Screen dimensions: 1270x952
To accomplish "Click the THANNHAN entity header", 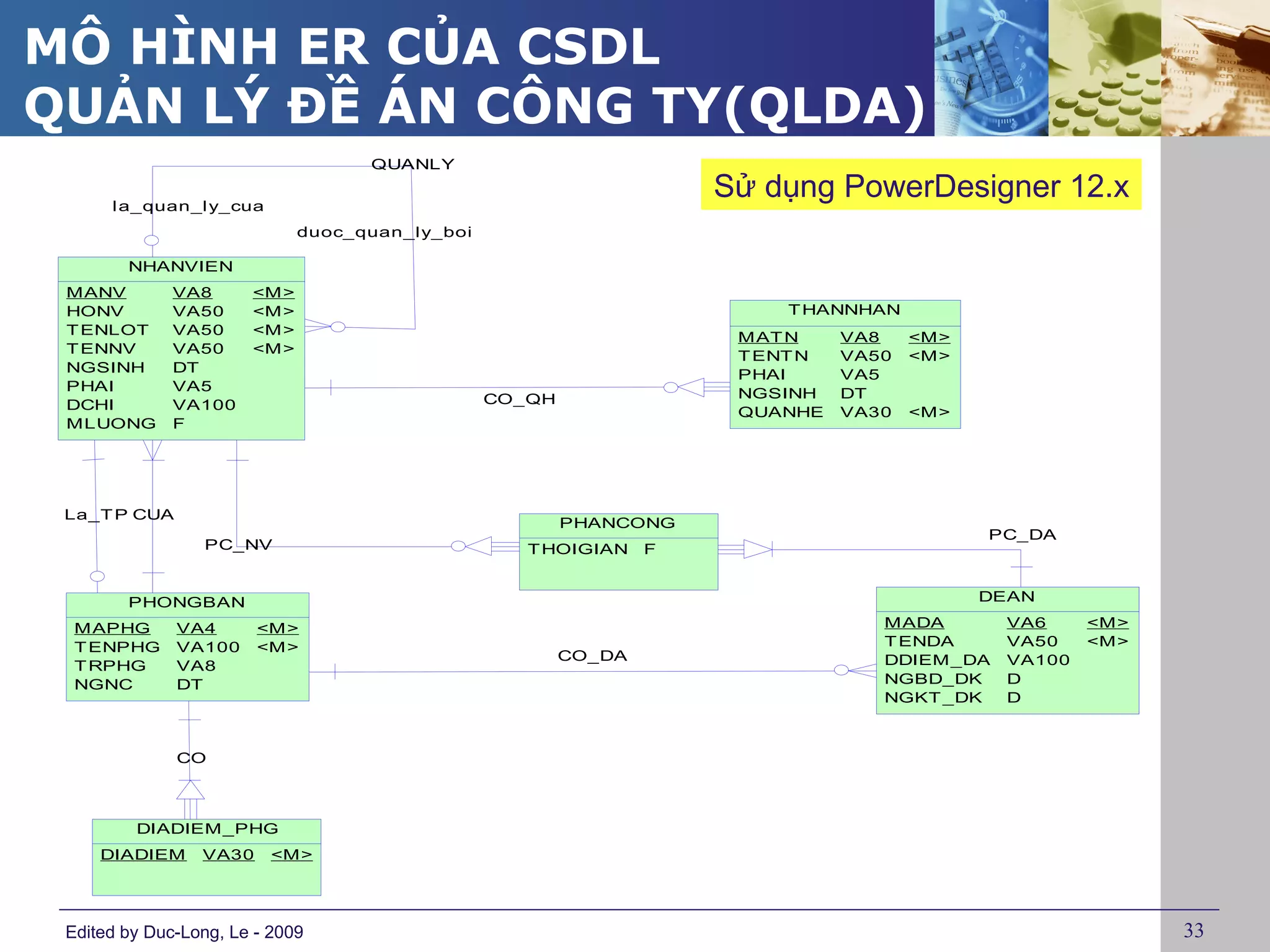I will (x=844, y=310).
